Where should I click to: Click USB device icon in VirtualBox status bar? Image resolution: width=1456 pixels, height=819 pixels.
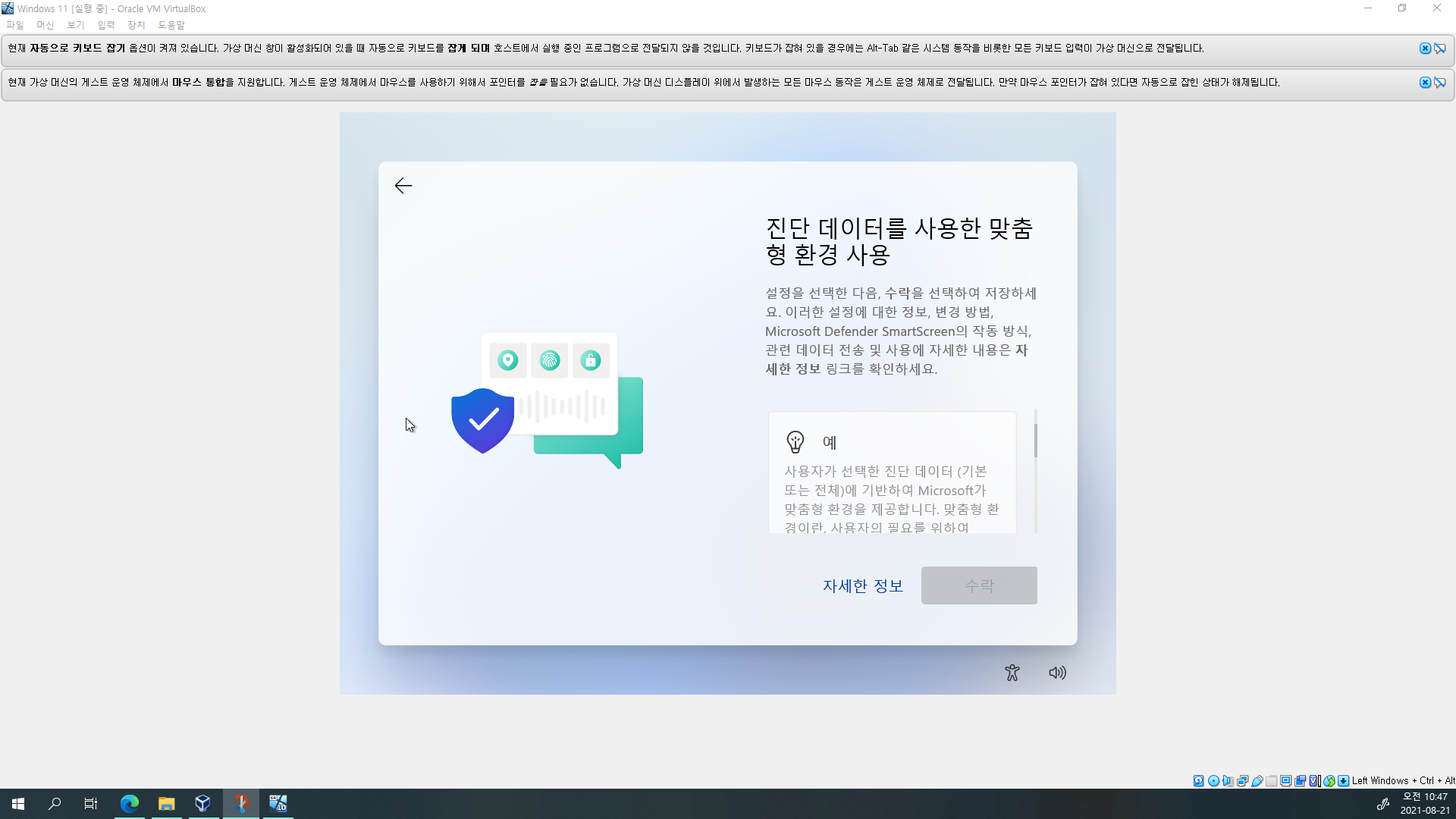1257,780
